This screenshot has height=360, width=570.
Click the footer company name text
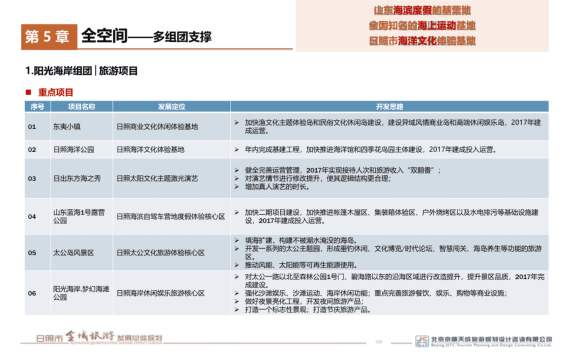(491, 339)
